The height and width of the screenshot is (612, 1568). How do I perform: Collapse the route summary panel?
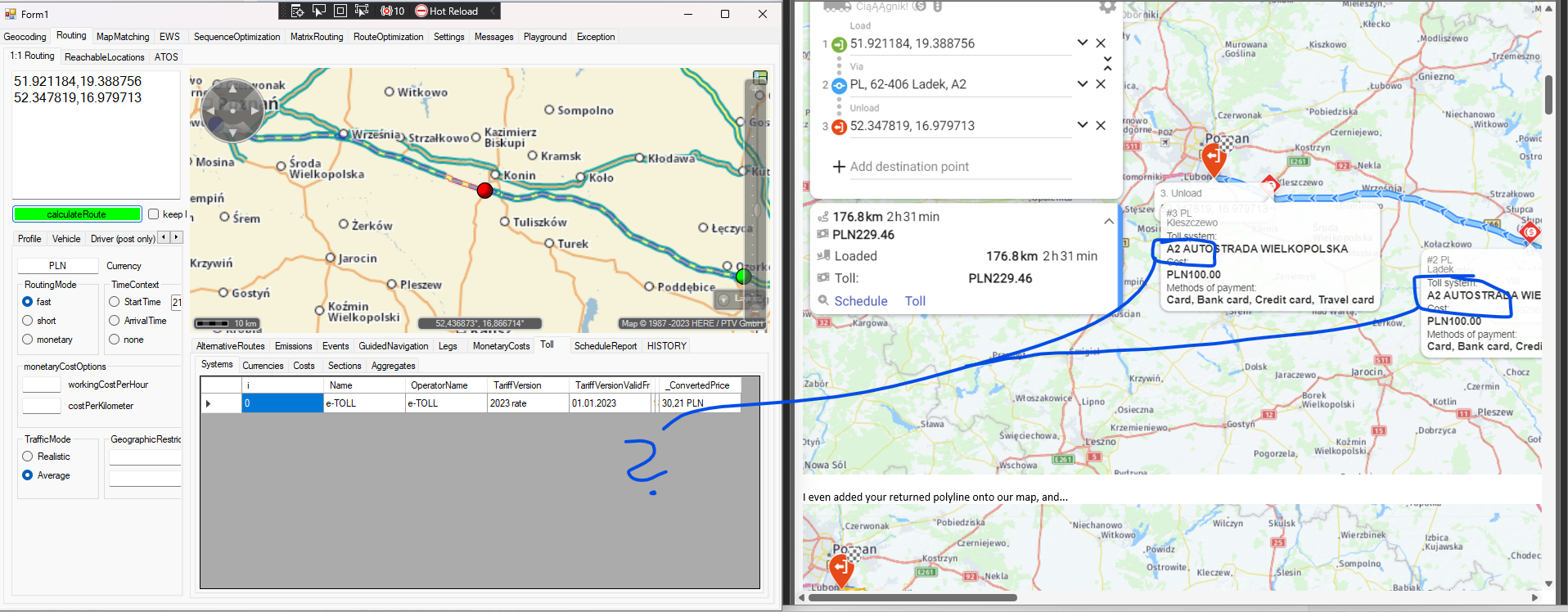1108,221
